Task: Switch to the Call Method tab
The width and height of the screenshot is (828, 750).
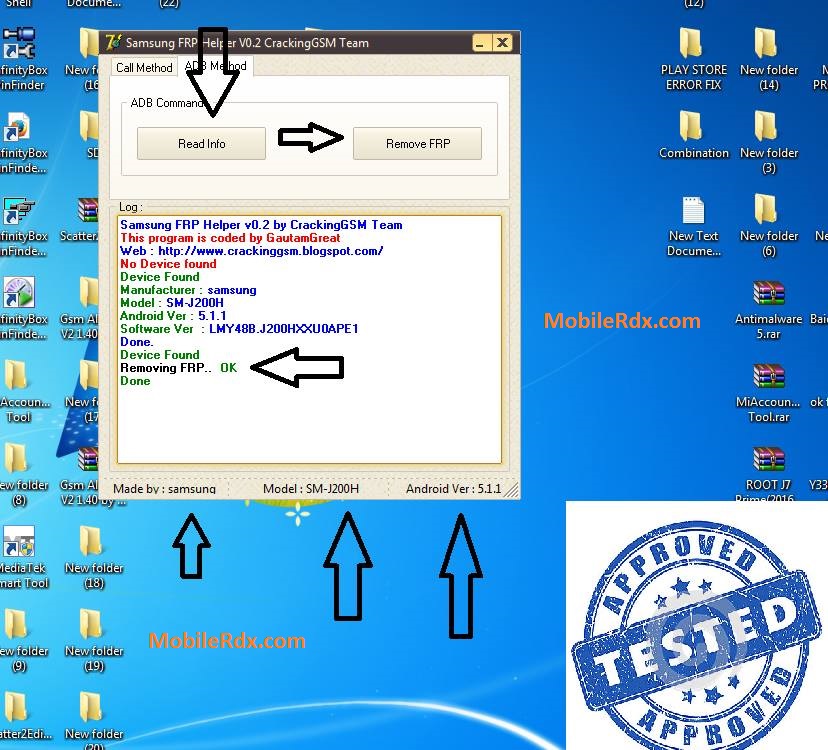Action: pyautogui.click(x=144, y=68)
